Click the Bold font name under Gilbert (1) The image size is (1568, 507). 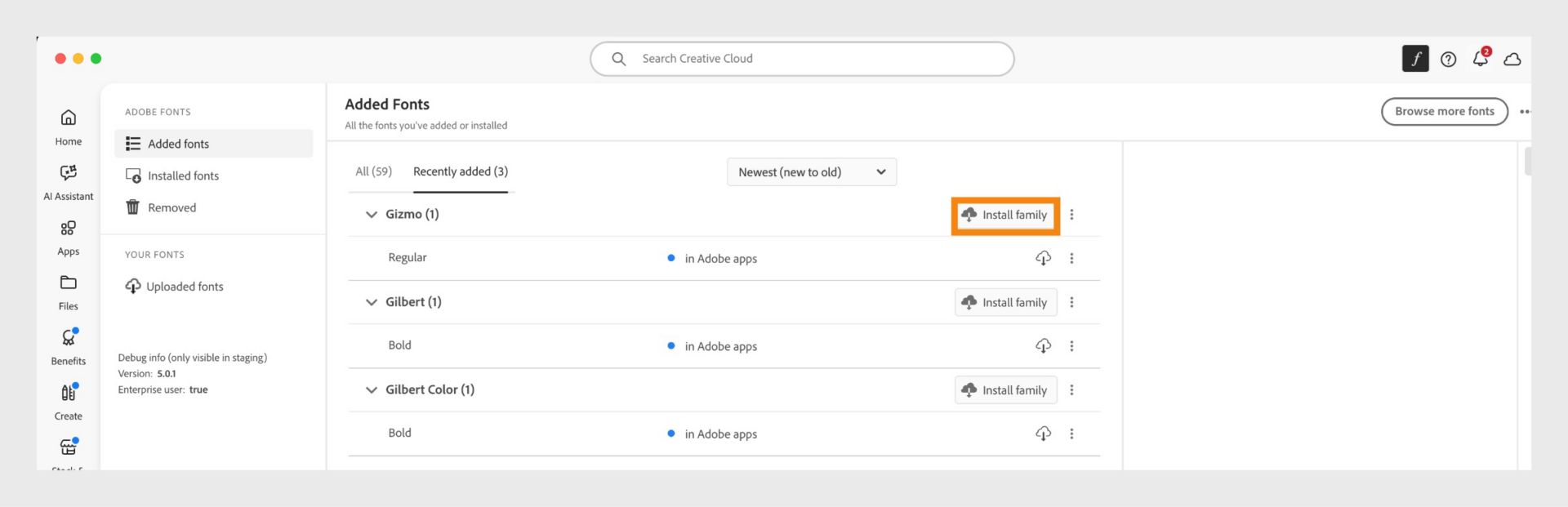coord(399,345)
